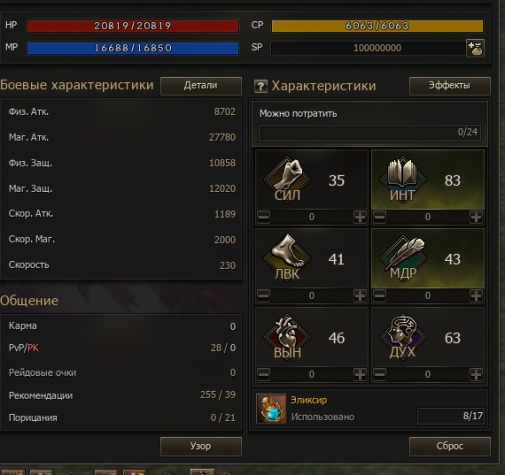Open the Эффекты button
This screenshot has height=475, width=505.
(449, 86)
